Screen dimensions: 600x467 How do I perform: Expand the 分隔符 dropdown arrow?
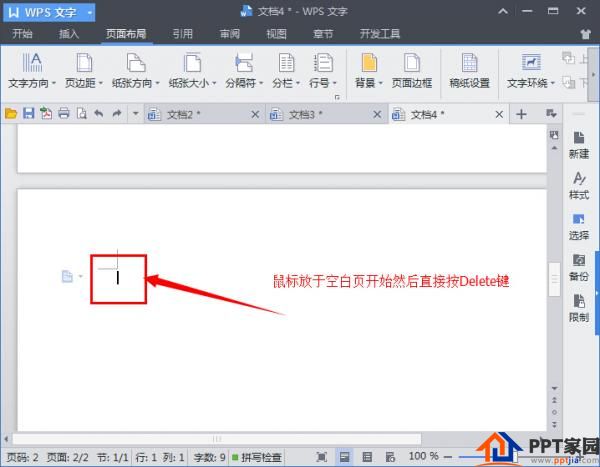click(x=261, y=83)
